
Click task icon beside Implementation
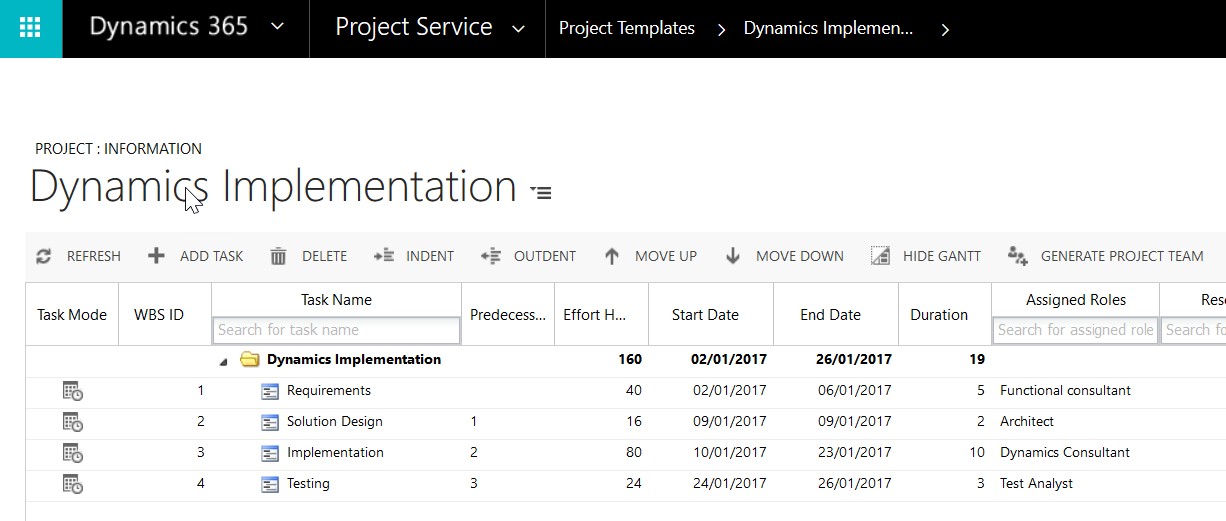point(270,453)
